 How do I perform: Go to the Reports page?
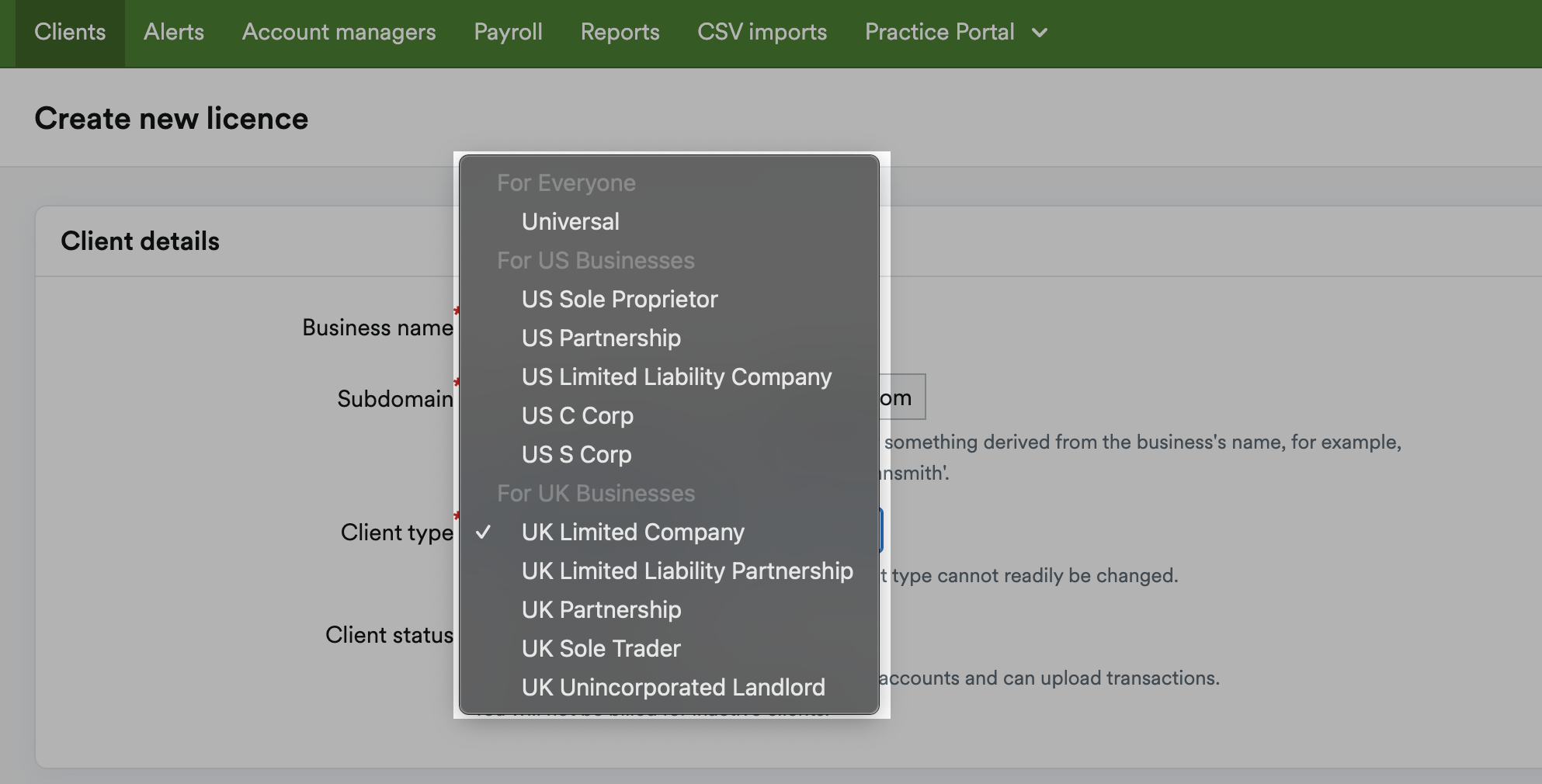[620, 32]
